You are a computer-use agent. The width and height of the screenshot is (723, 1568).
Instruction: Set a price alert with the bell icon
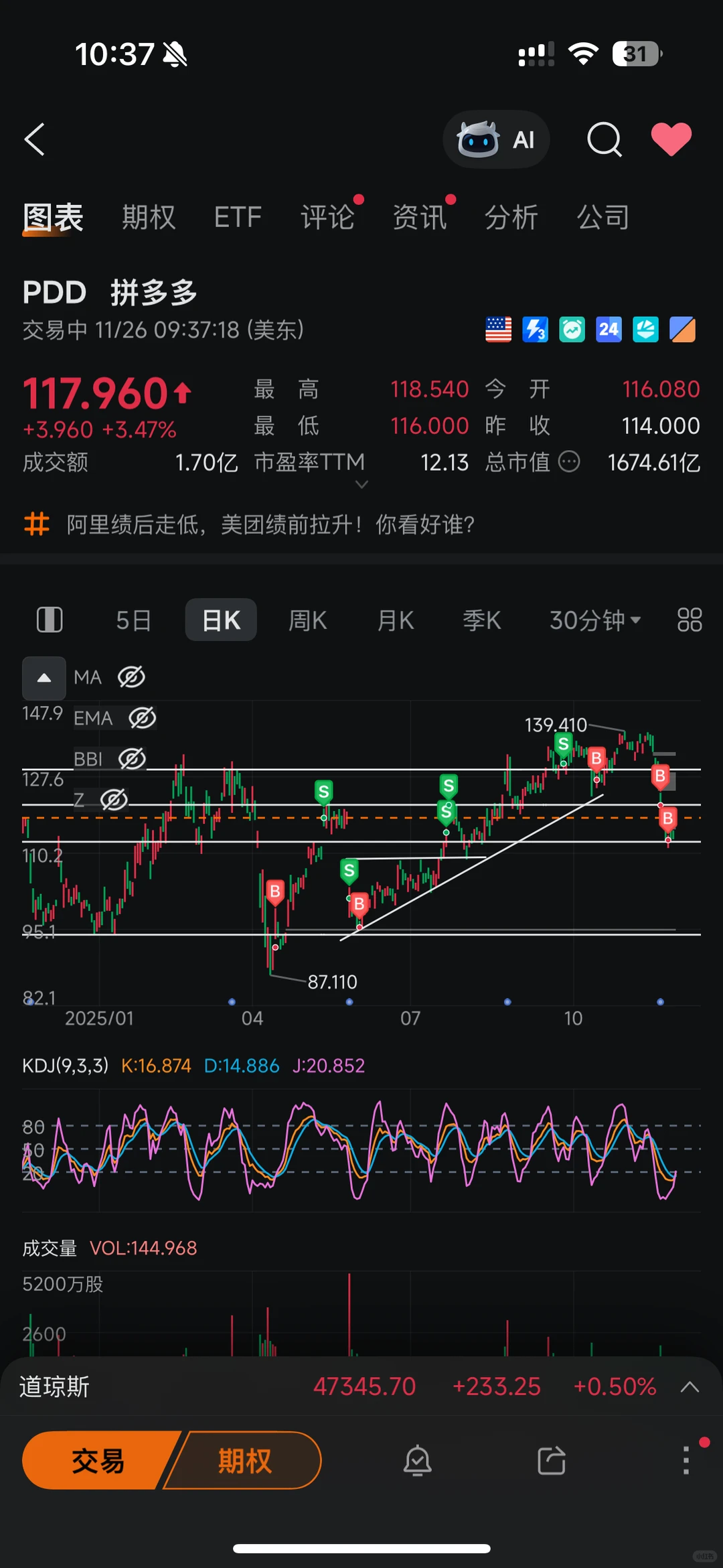click(418, 1460)
